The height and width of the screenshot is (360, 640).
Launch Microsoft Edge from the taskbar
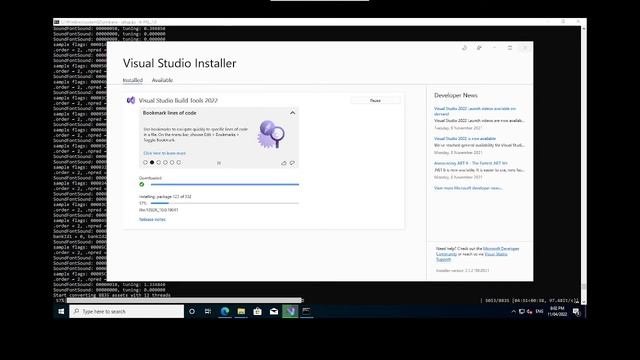tap(224, 311)
